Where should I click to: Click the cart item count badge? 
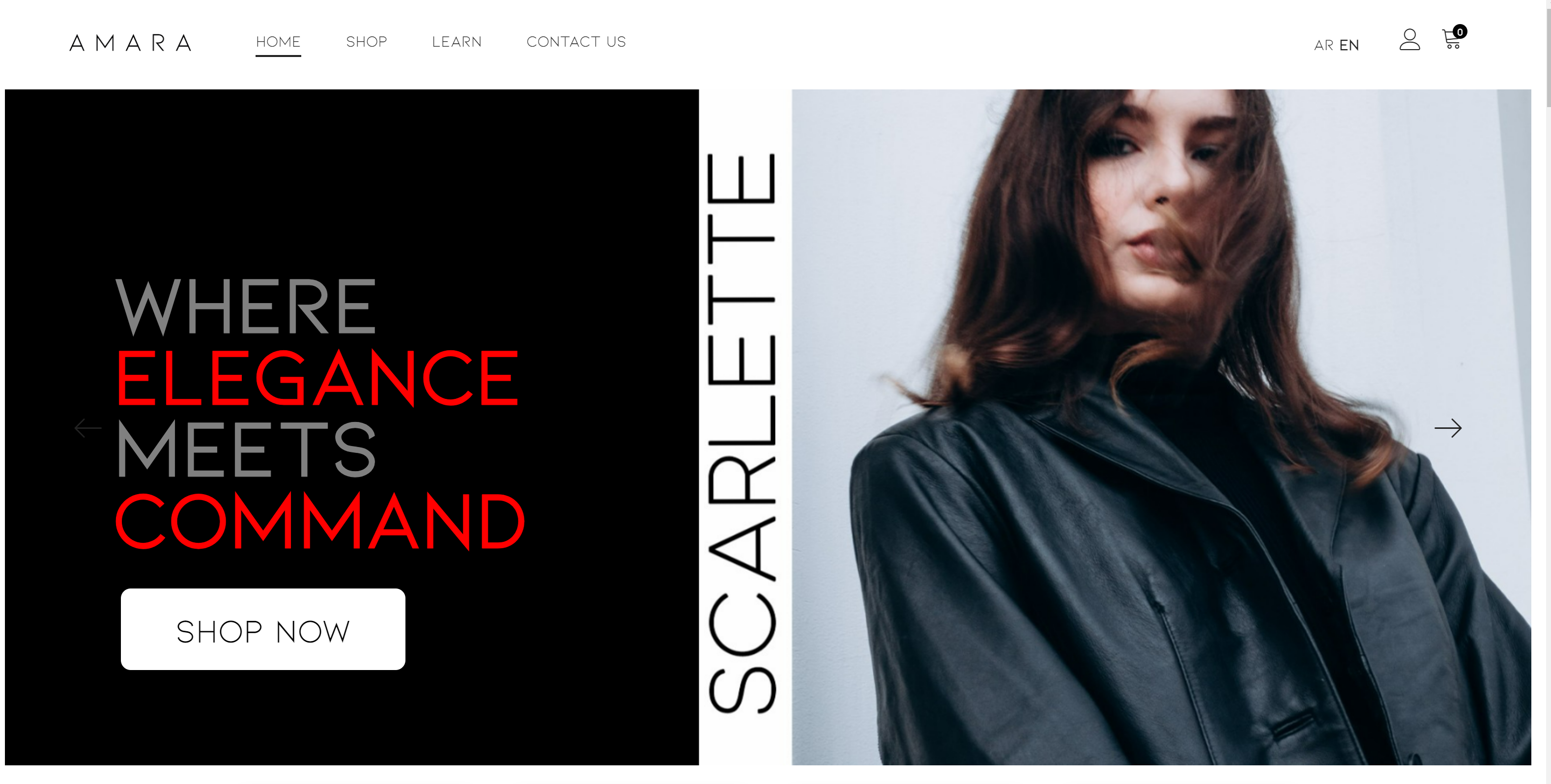click(x=1460, y=32)
